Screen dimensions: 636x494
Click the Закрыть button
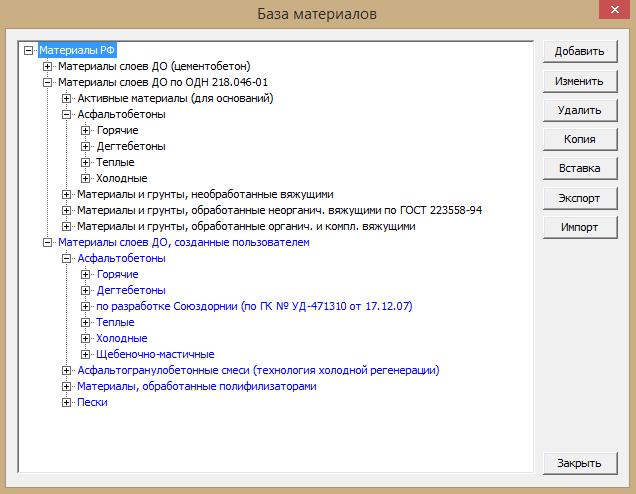coord(580,463)
